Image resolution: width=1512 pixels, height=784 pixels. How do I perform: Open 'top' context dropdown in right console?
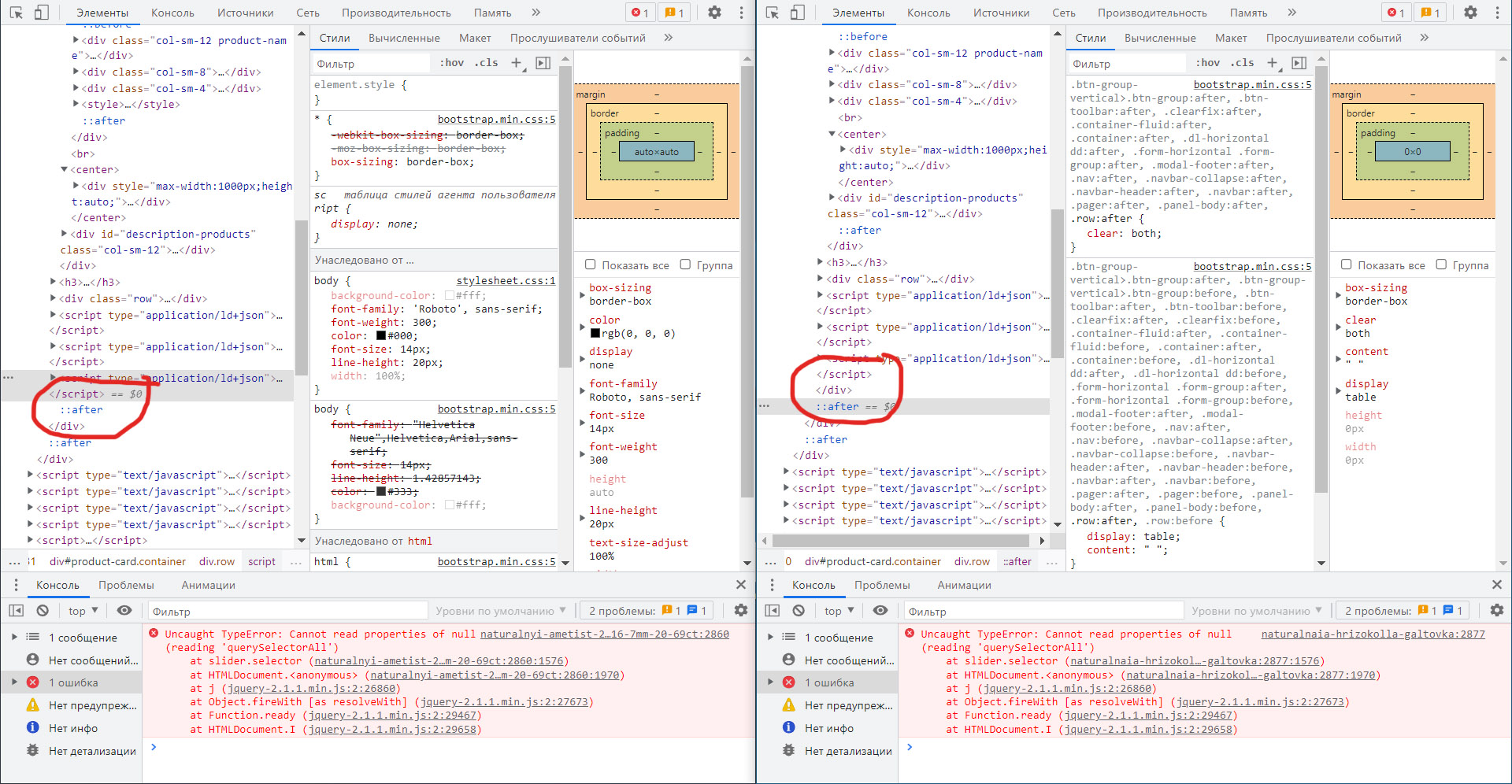839,611
